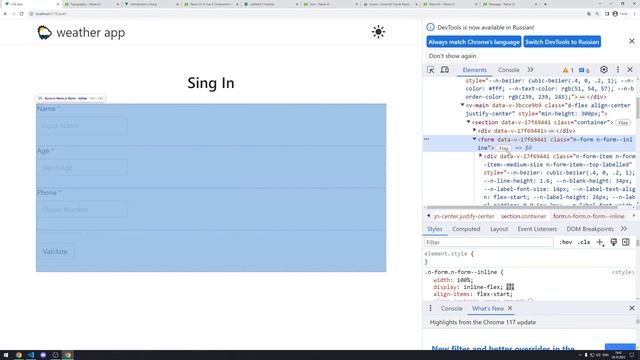
Task: Click Don't show again button
Action: (x=452, y=56)
